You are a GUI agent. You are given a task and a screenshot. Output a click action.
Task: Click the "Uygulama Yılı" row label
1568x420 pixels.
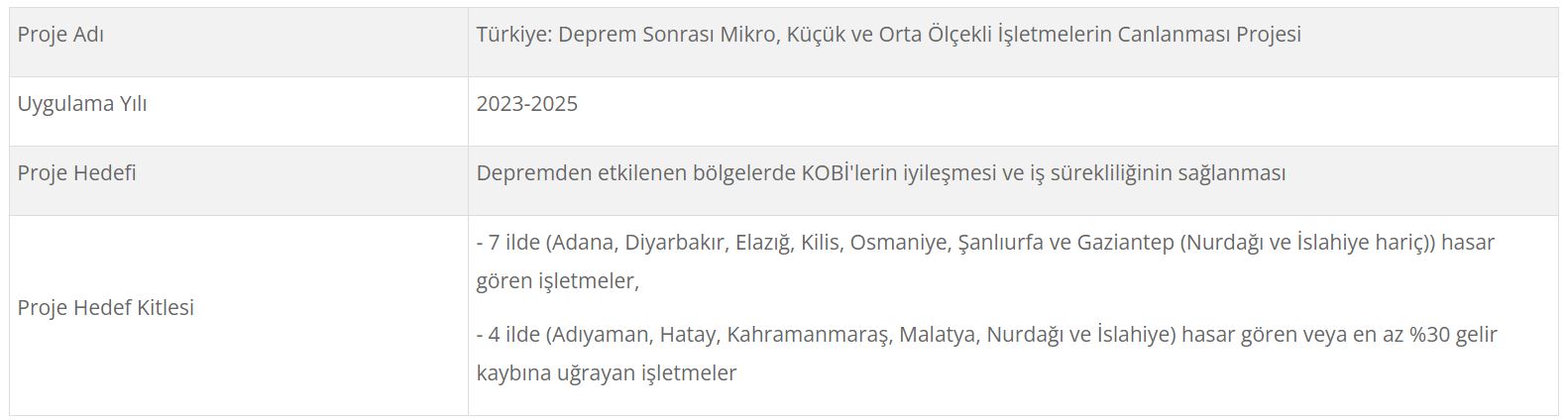tap(82, 104)
